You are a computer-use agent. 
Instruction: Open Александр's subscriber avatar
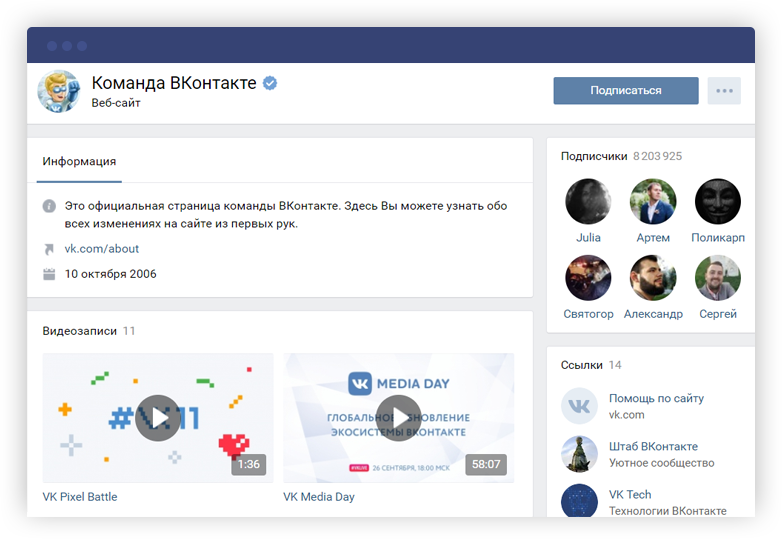click(653, 278)
